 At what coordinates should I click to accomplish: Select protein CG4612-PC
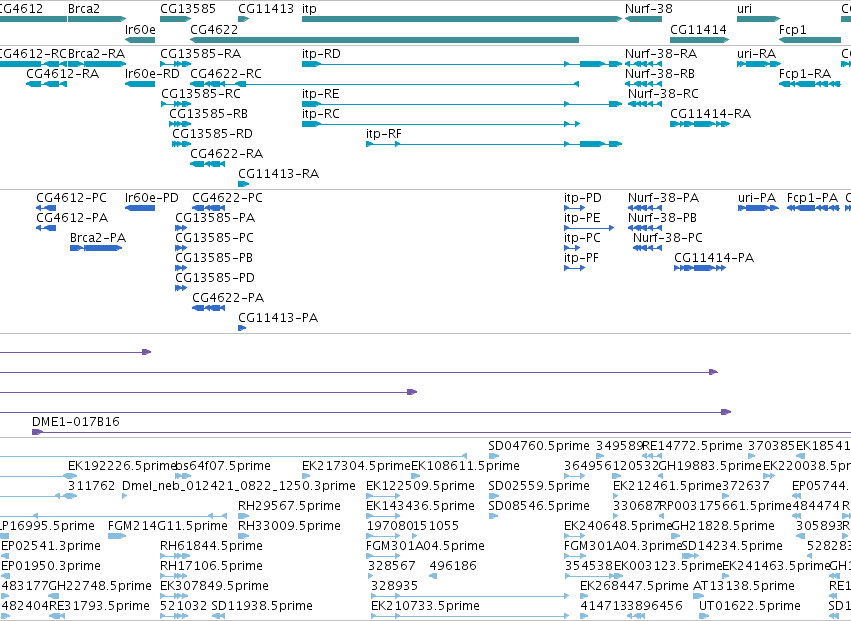click(x=46, y=208)
